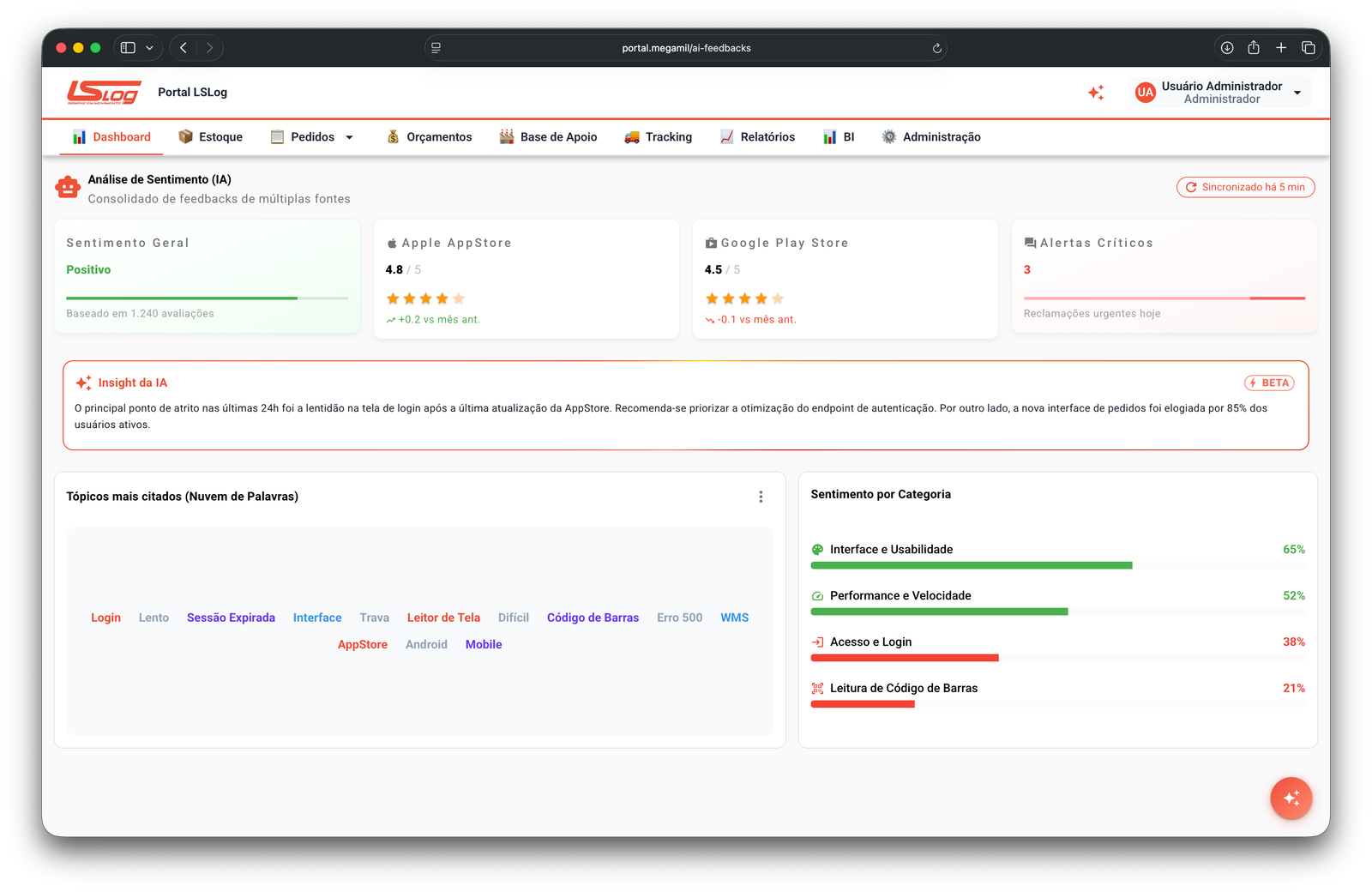Show Safari tab overview
The height and width of the screenshot is (892, 1372).
tap(1309, 48)
